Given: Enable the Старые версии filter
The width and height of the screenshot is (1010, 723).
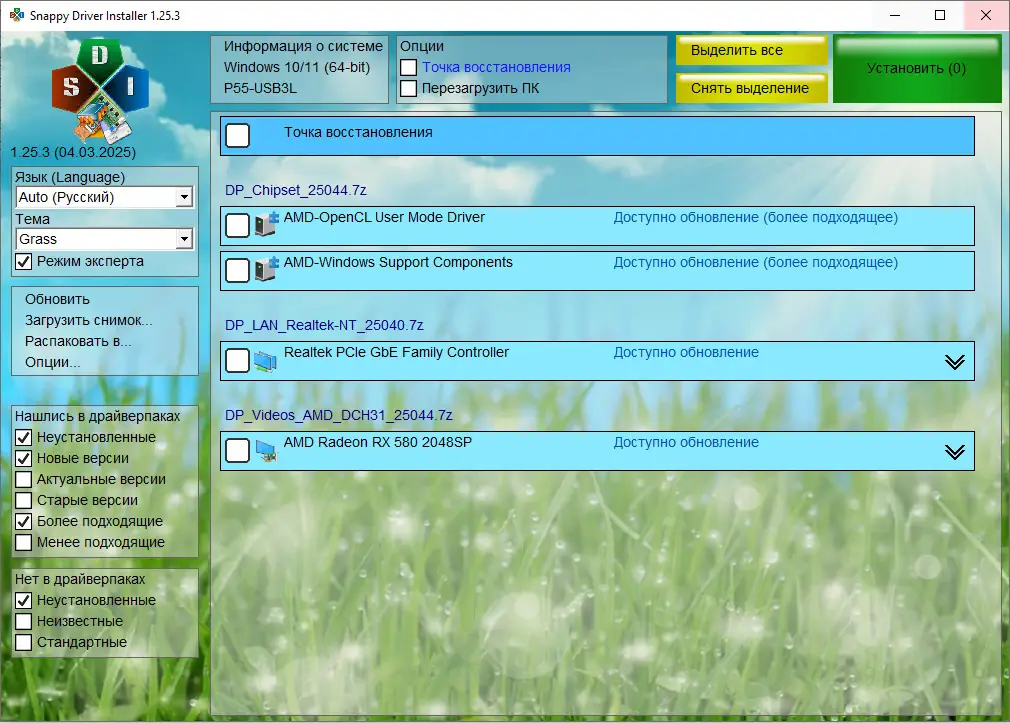Looking at the screenshot, I should click(x=24, y=500).
